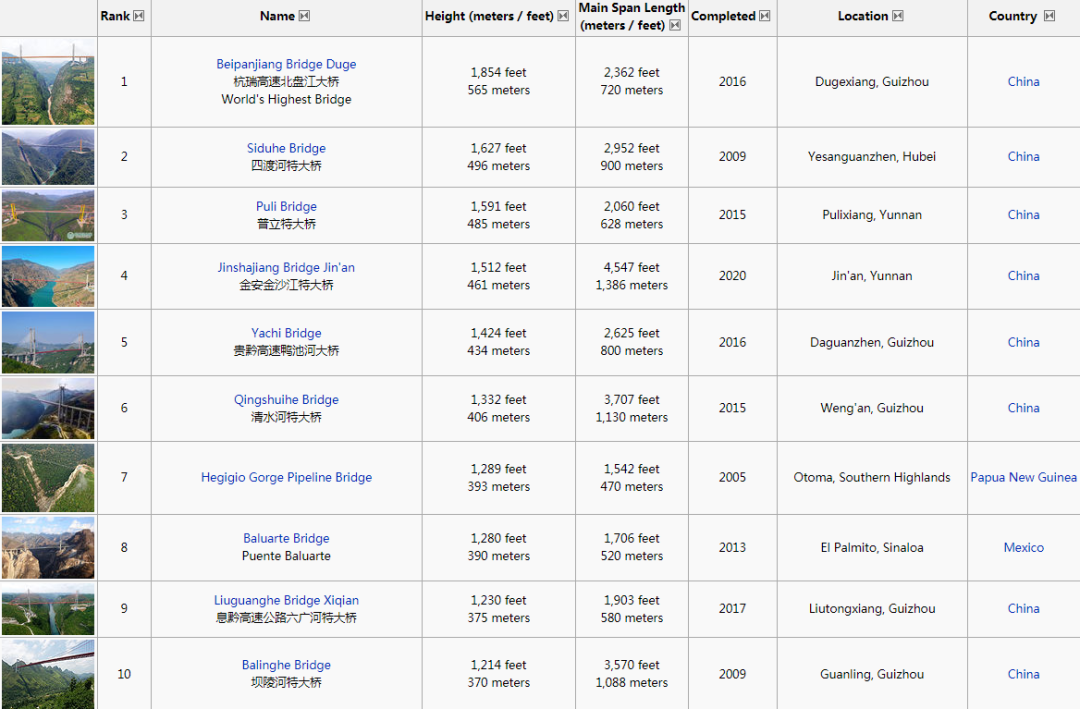Click China link in Jinshajiang Bridge row
Image resolution: width=1080 pixels, height=709 pixels.
[x=1024, y=276]
